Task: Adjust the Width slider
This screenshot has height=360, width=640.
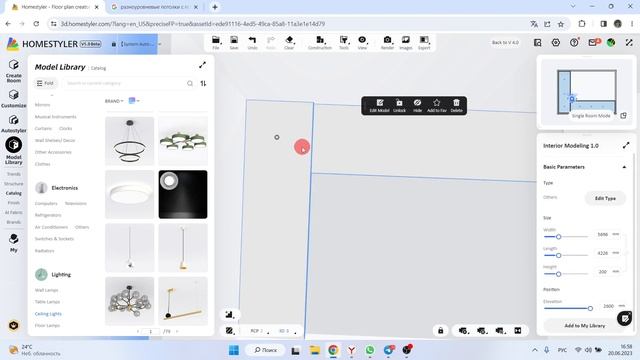Action: pos(558,237)
